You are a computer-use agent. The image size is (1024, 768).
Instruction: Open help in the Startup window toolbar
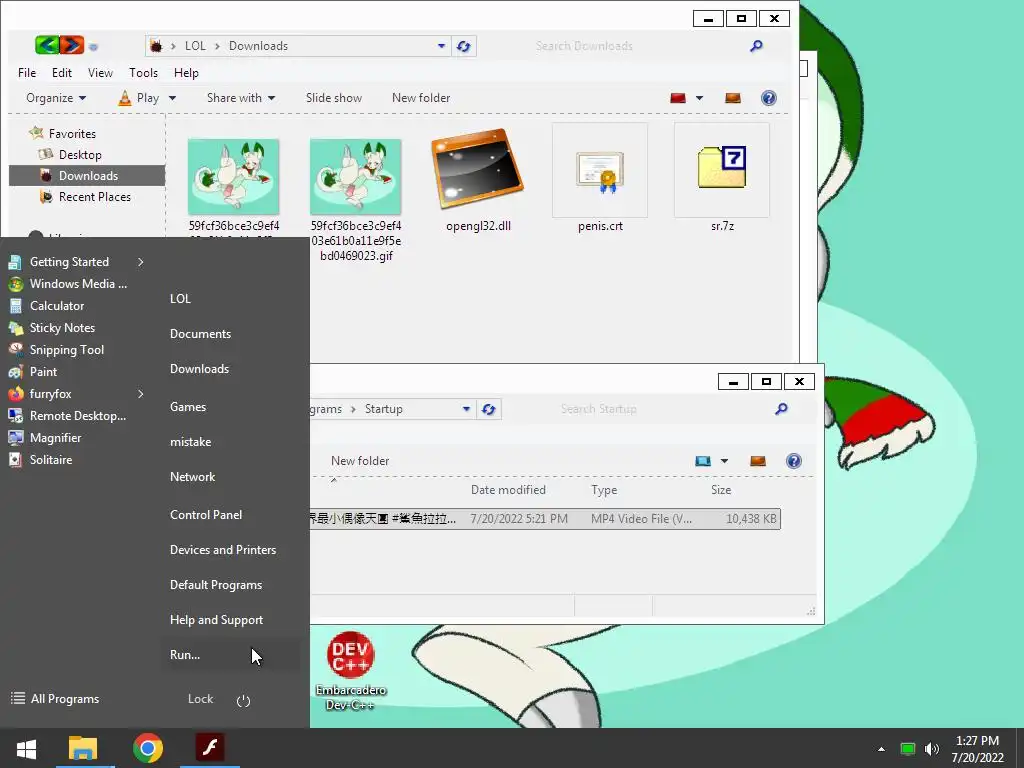pyautogui.click(x=793, y=461)
